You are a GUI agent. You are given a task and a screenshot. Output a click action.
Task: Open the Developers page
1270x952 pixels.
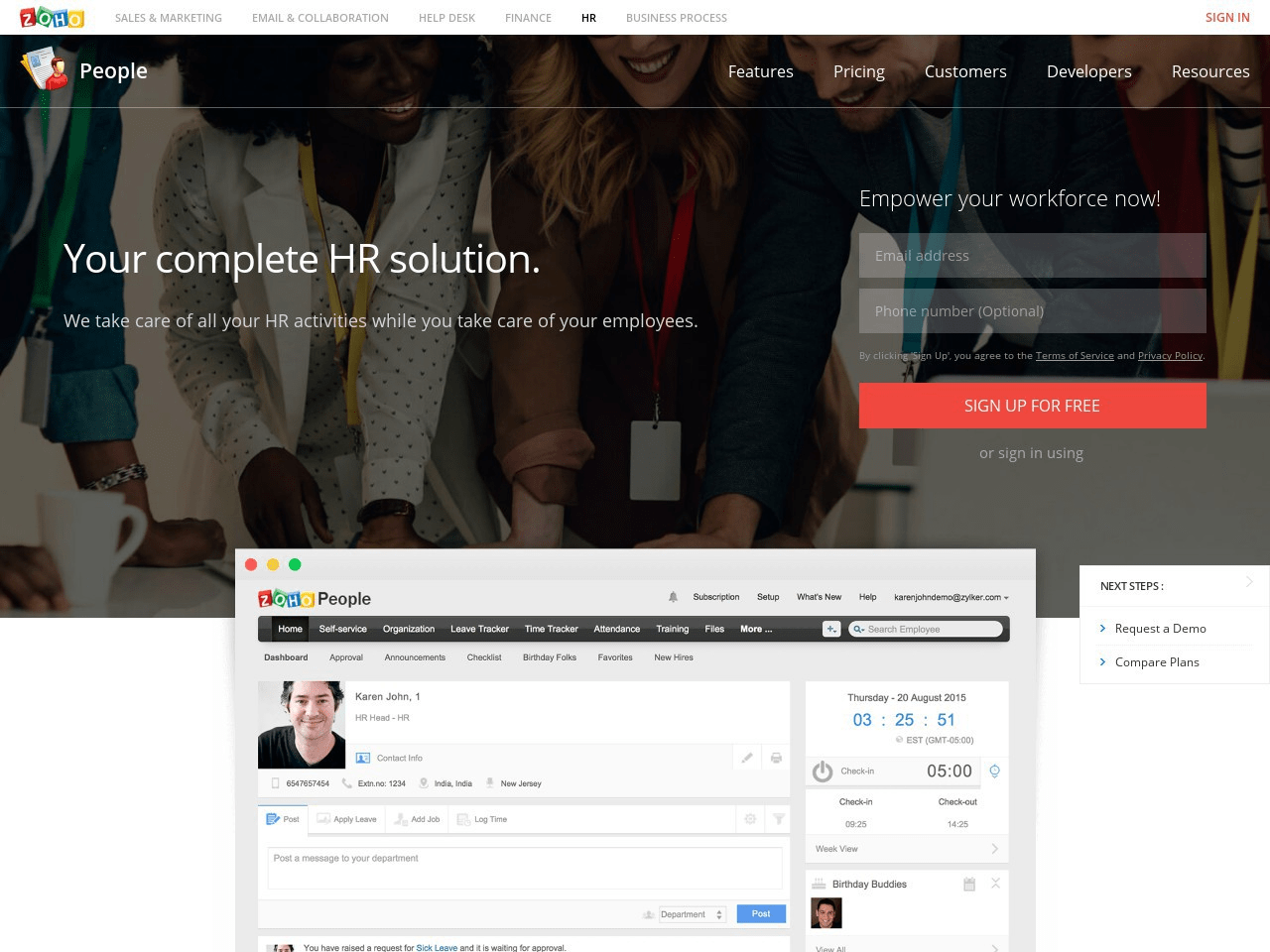coord(1089,71)
